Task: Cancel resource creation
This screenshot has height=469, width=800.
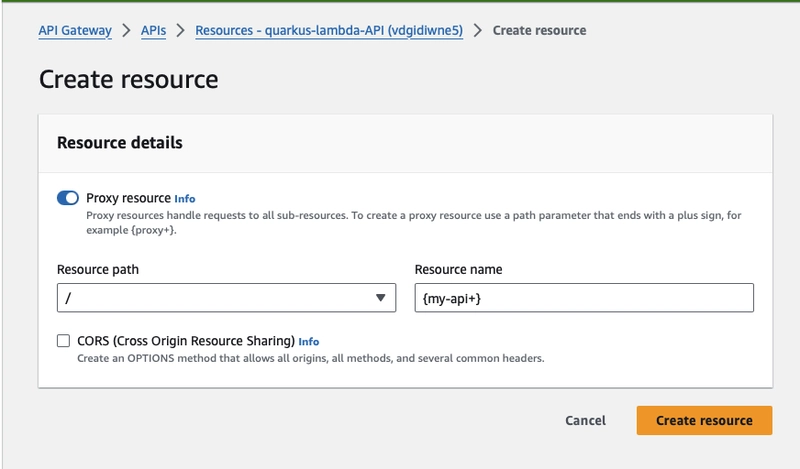Action: [585, 421]
